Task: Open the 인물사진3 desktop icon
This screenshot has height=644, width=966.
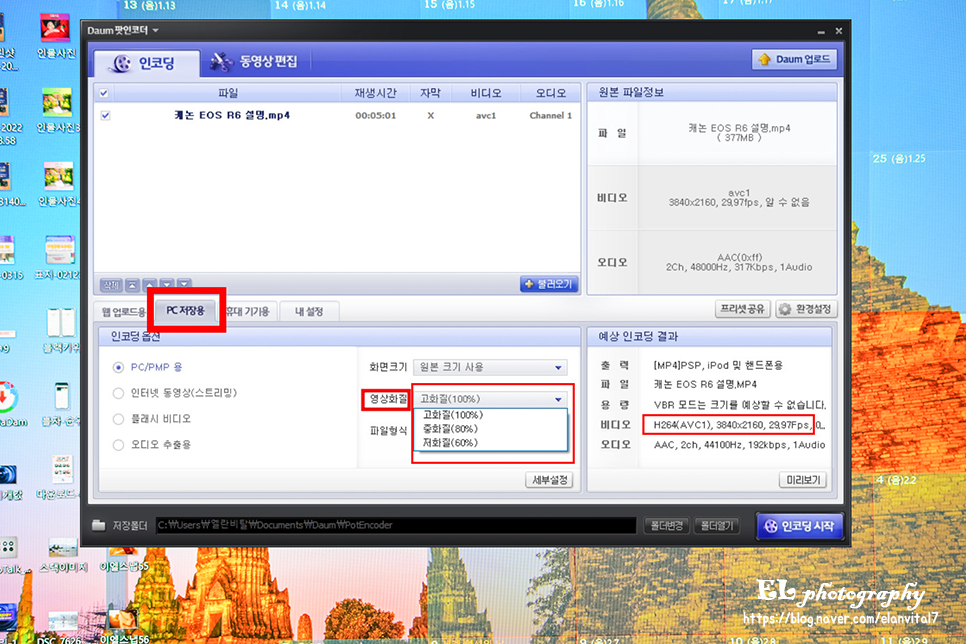Action: pyautogui.click(x=58, y=111)
